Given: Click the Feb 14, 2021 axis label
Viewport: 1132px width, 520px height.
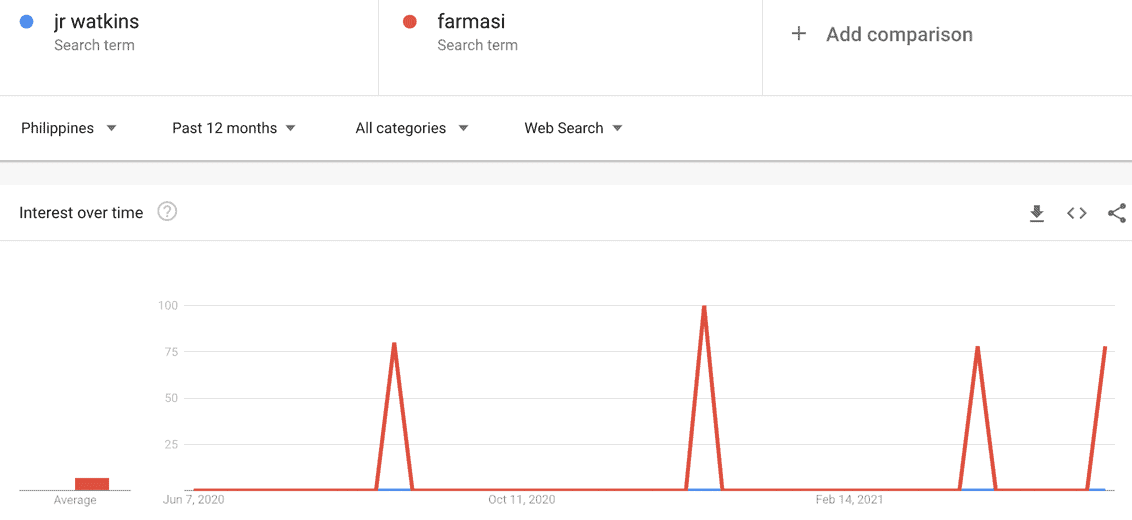Looking at the screenshot, I should (850, 500).
